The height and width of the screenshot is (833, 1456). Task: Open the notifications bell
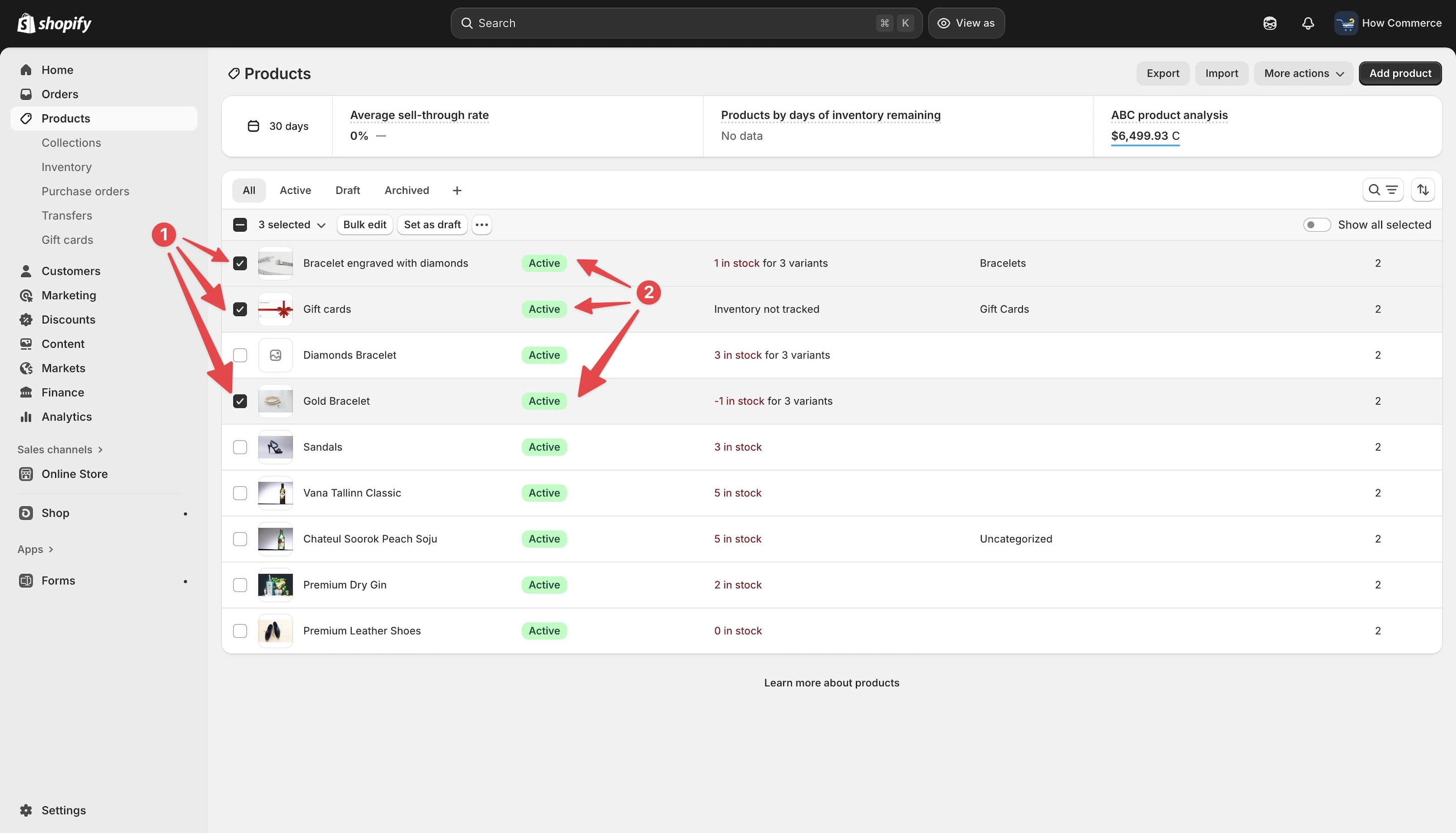1308,23
